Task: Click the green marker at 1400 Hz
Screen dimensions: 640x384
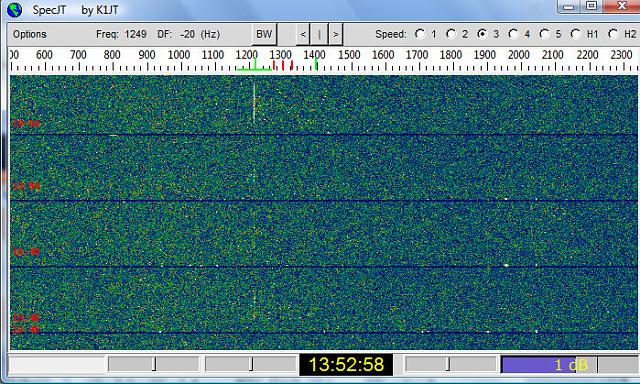Action: 316,64
